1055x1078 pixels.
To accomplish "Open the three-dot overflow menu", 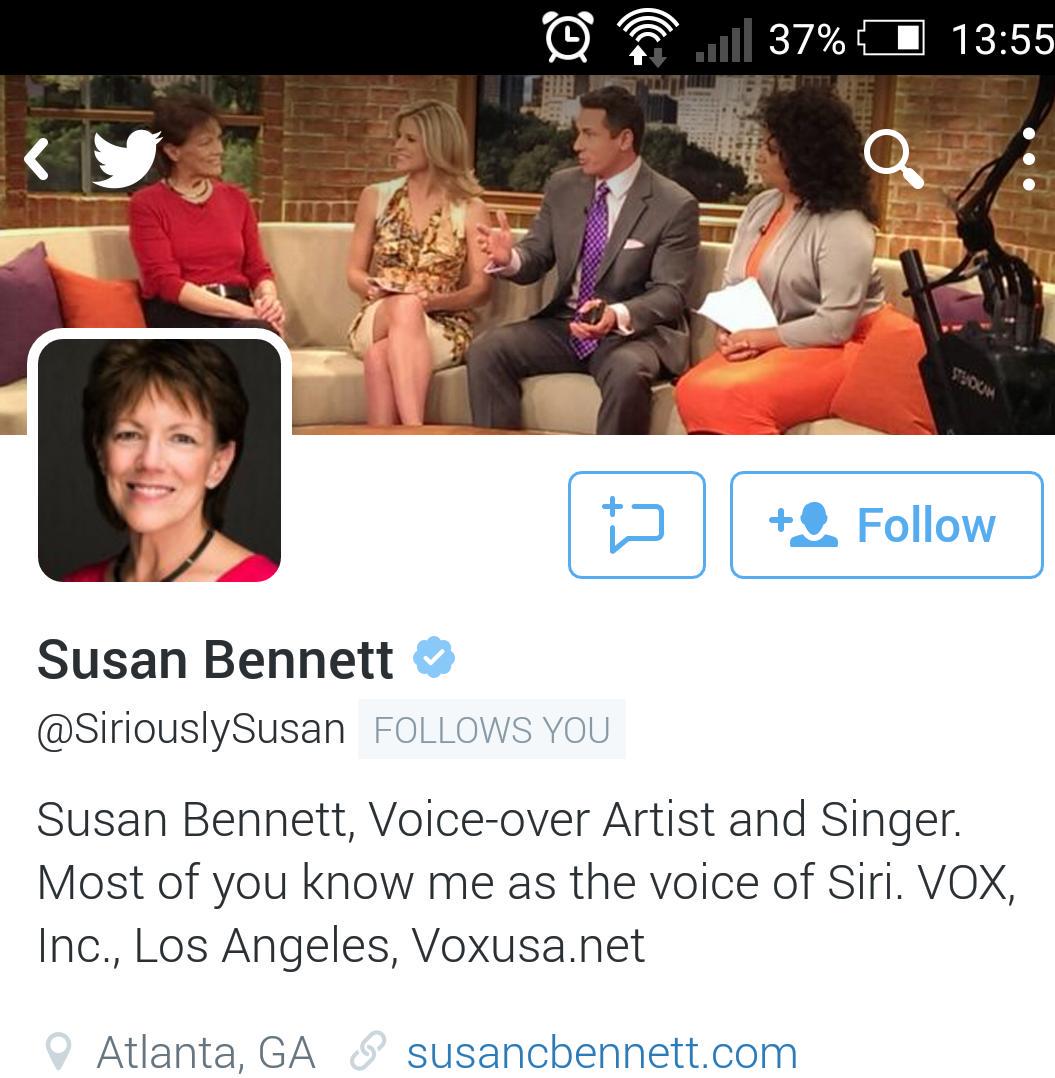I will tap(1028, 159).
